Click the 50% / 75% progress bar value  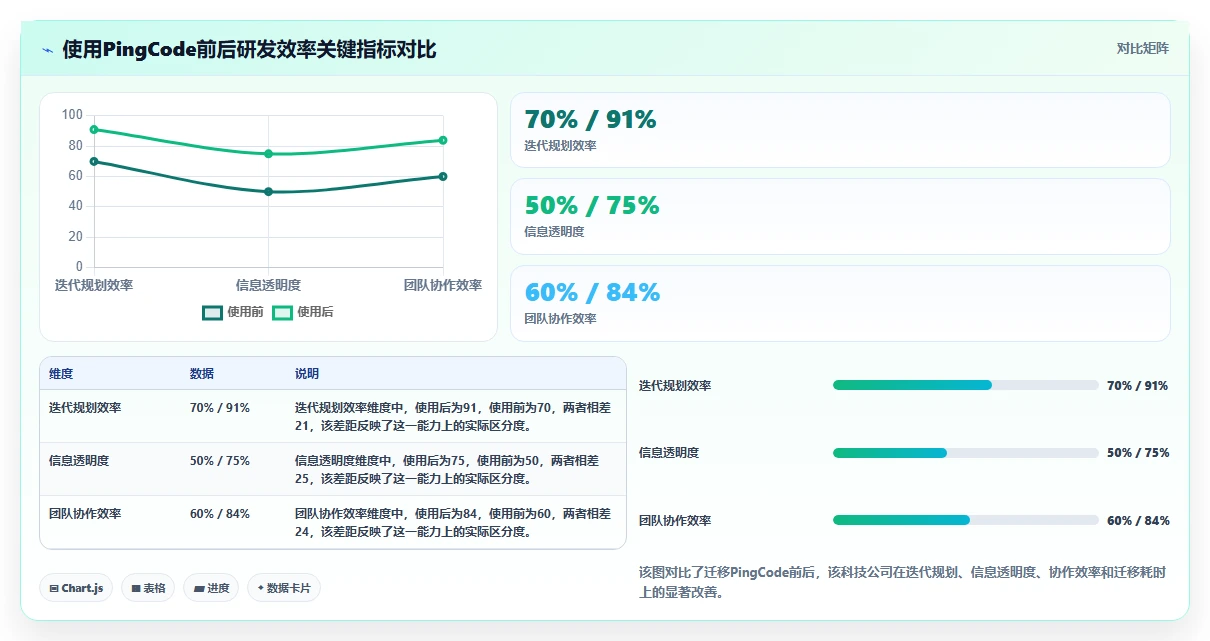coord(1138,453)
